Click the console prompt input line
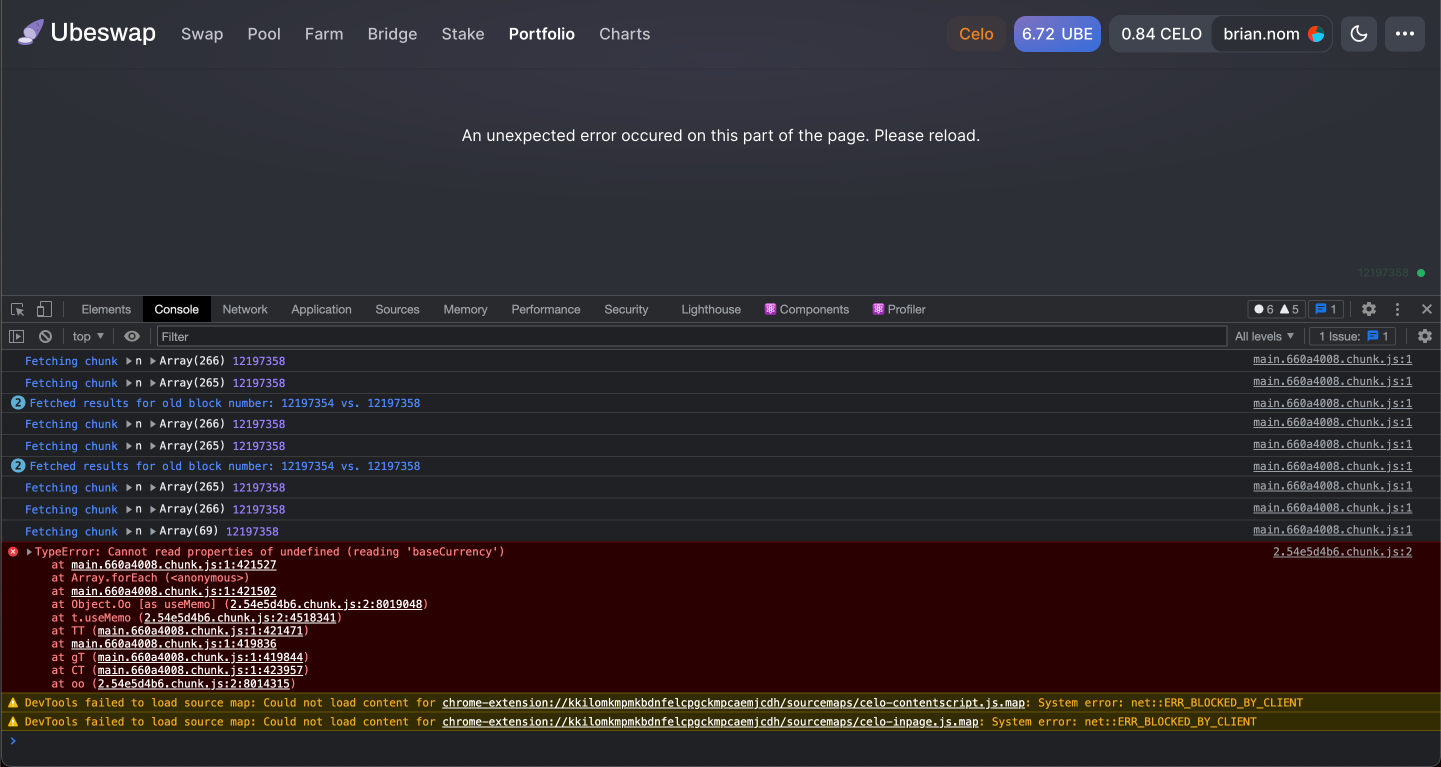 point(720,741)
